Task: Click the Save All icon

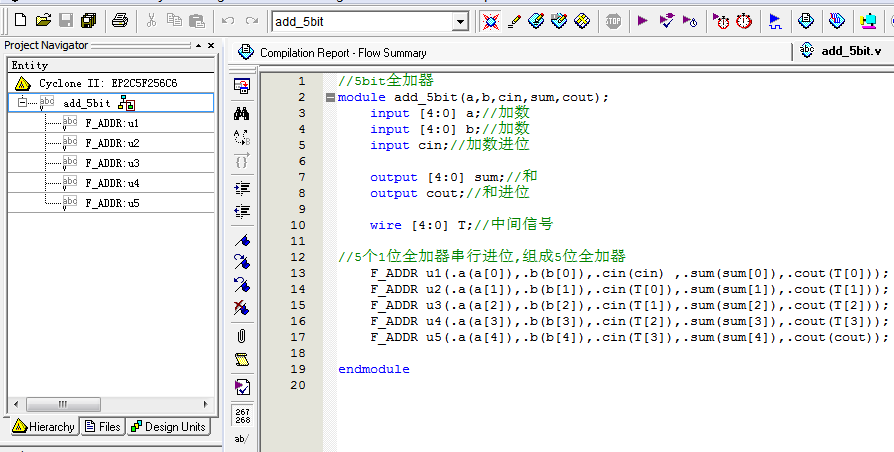Action: tap(88, 20)
